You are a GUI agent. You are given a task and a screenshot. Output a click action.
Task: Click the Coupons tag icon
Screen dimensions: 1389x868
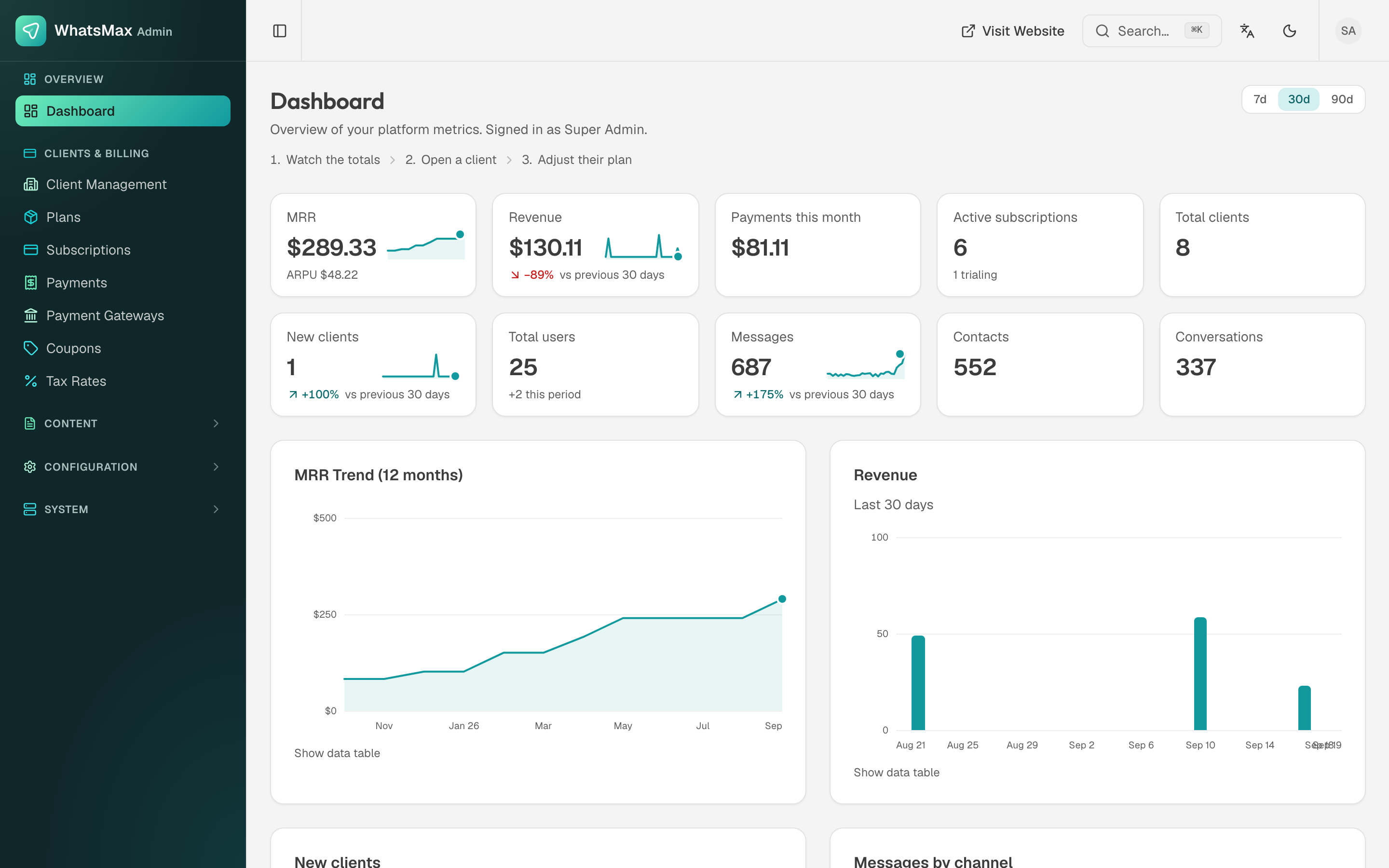coord(31,348)
